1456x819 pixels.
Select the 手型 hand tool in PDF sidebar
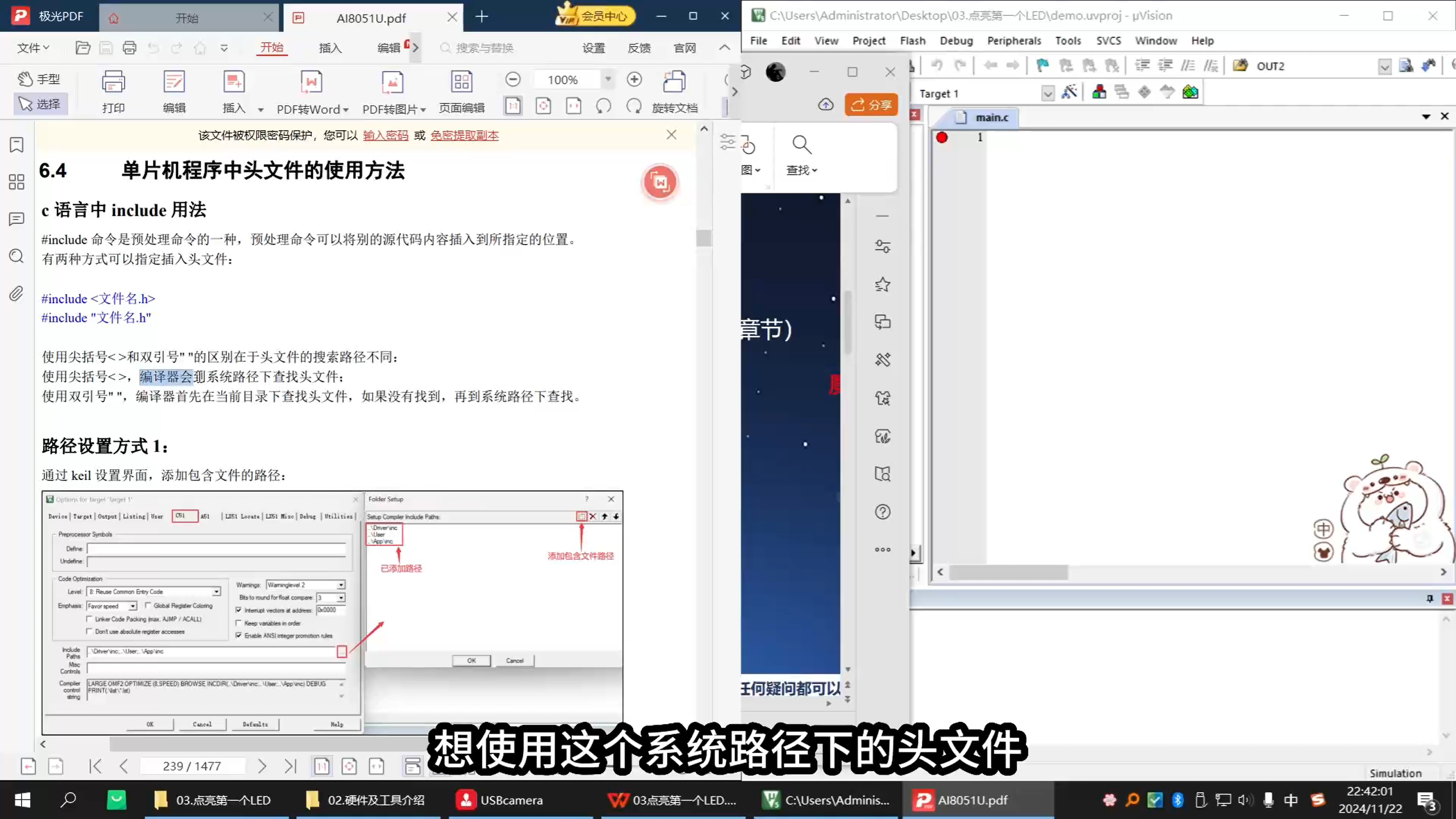pyautogui.click(x=38, y=79)
